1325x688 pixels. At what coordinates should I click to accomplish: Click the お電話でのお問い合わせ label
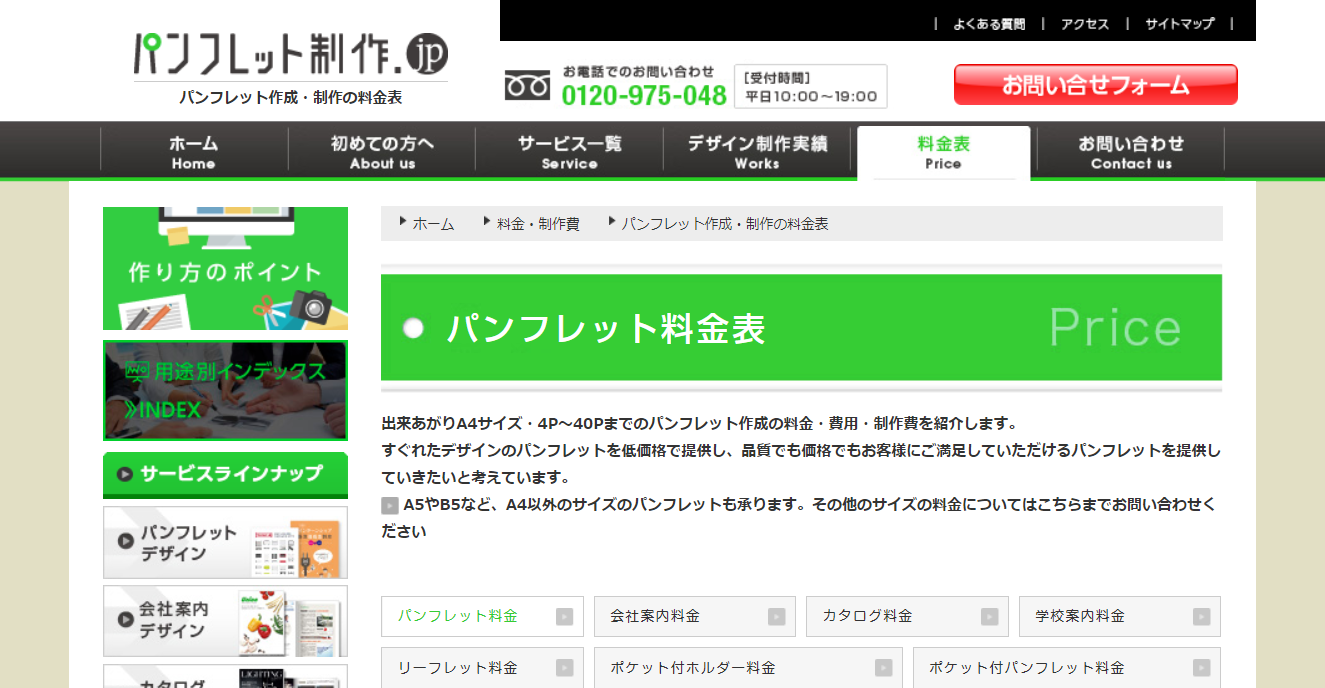[638, 72]
